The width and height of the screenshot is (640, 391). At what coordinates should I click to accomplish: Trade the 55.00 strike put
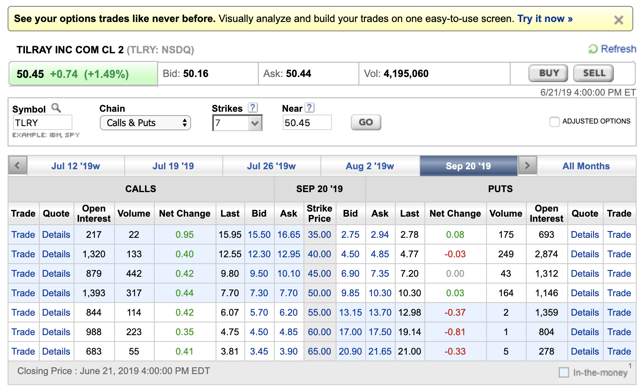[619, 312]
